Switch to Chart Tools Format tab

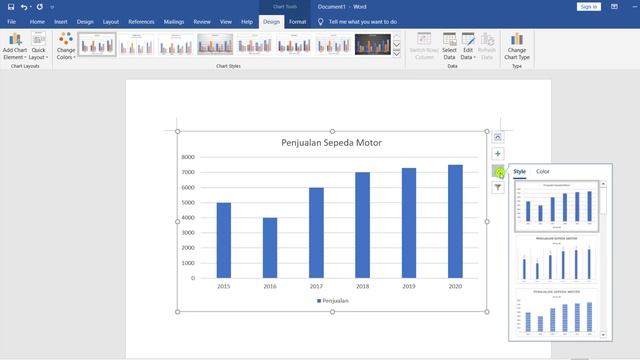pos(298,22)
